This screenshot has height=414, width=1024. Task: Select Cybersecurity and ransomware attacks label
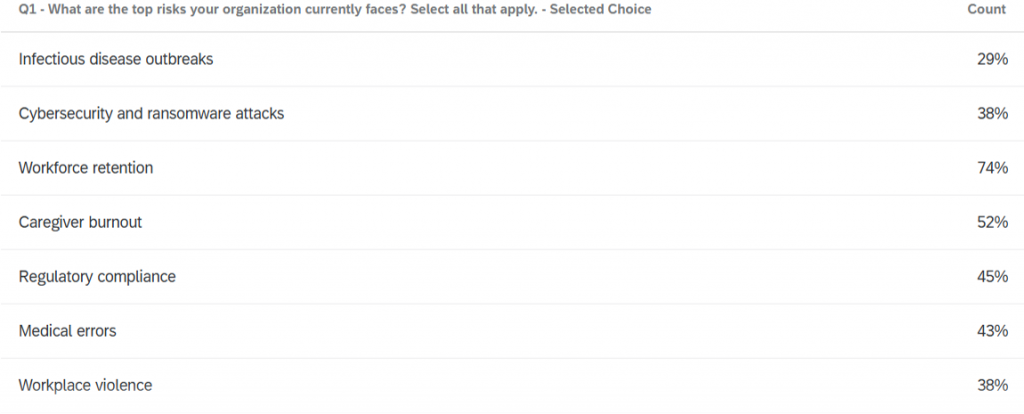point(151,114)
